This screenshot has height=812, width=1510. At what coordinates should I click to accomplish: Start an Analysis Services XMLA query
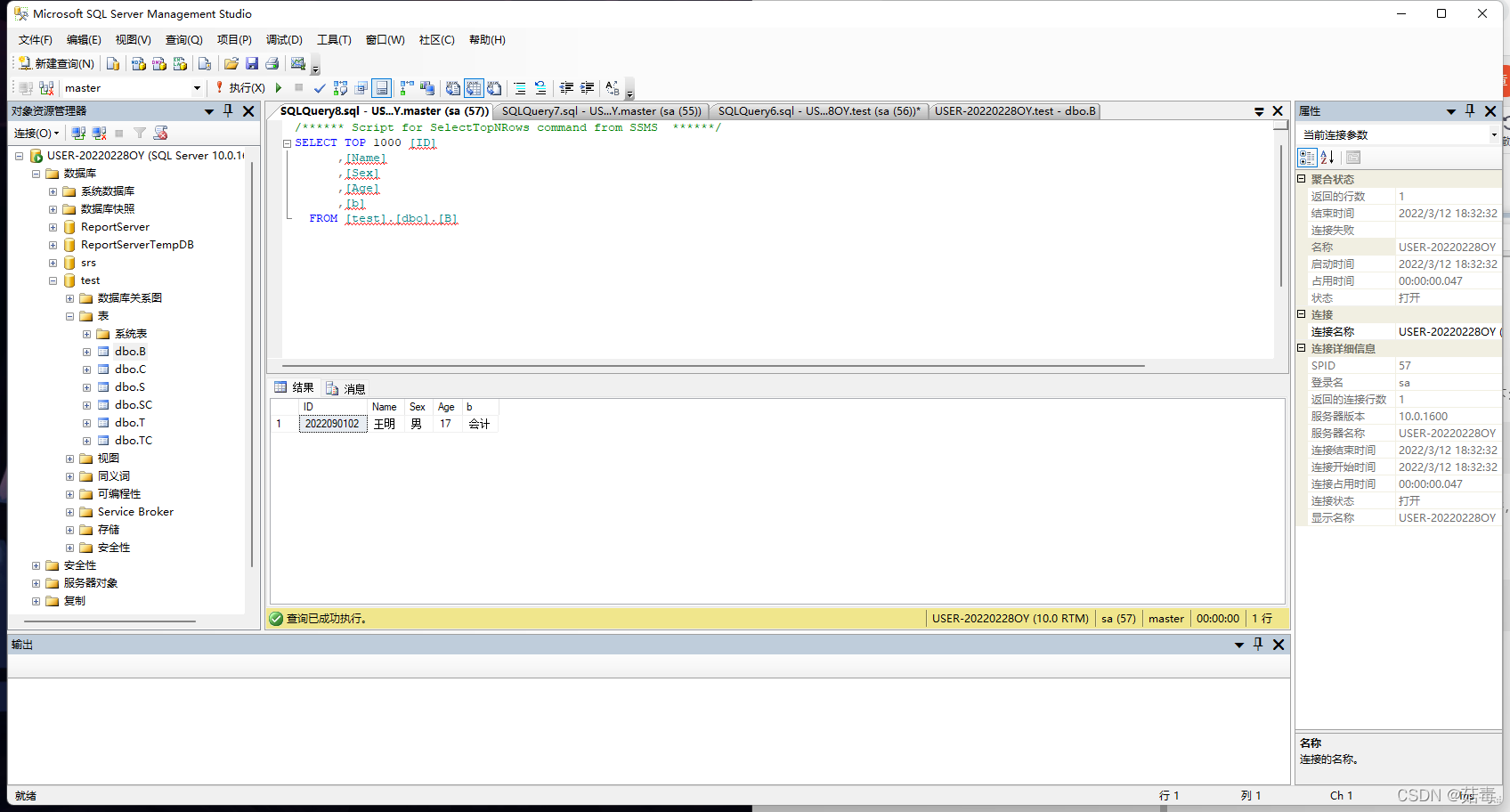(180, 63)
